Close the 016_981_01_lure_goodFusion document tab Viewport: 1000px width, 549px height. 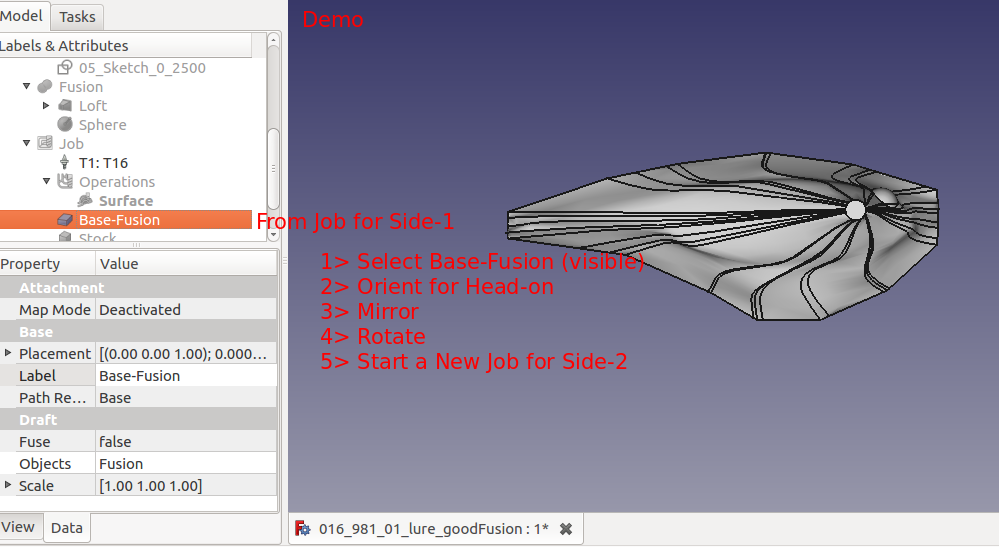(x=565, y=529)
